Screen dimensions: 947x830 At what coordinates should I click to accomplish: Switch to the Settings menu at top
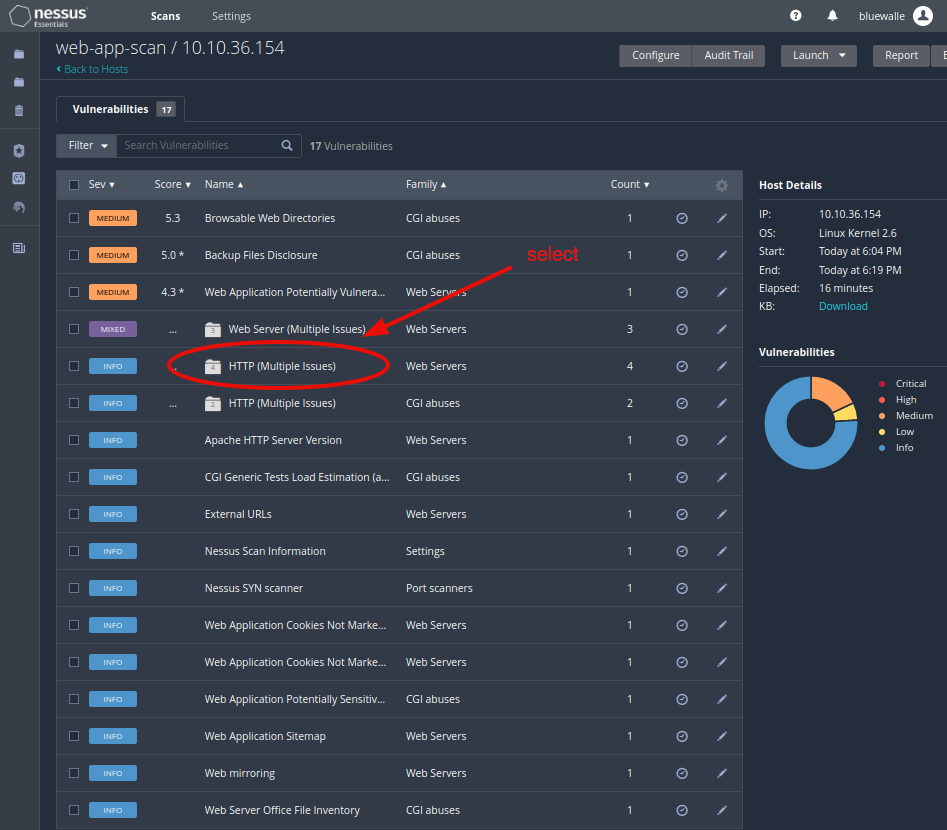[x=231, y=16]
